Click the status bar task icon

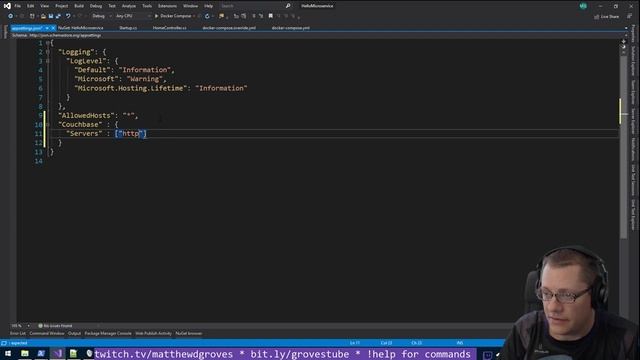pyautogui.click(x=4, y=343)
